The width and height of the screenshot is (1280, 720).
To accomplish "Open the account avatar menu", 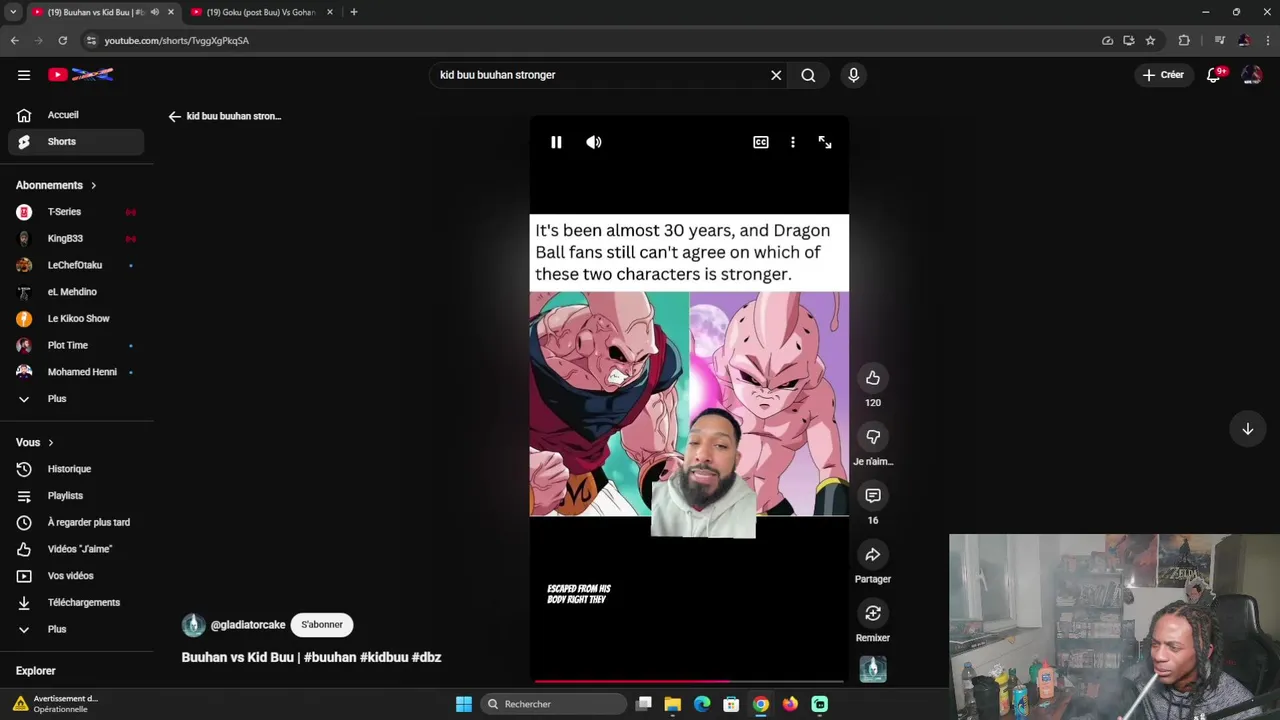I will point(1252,75).
